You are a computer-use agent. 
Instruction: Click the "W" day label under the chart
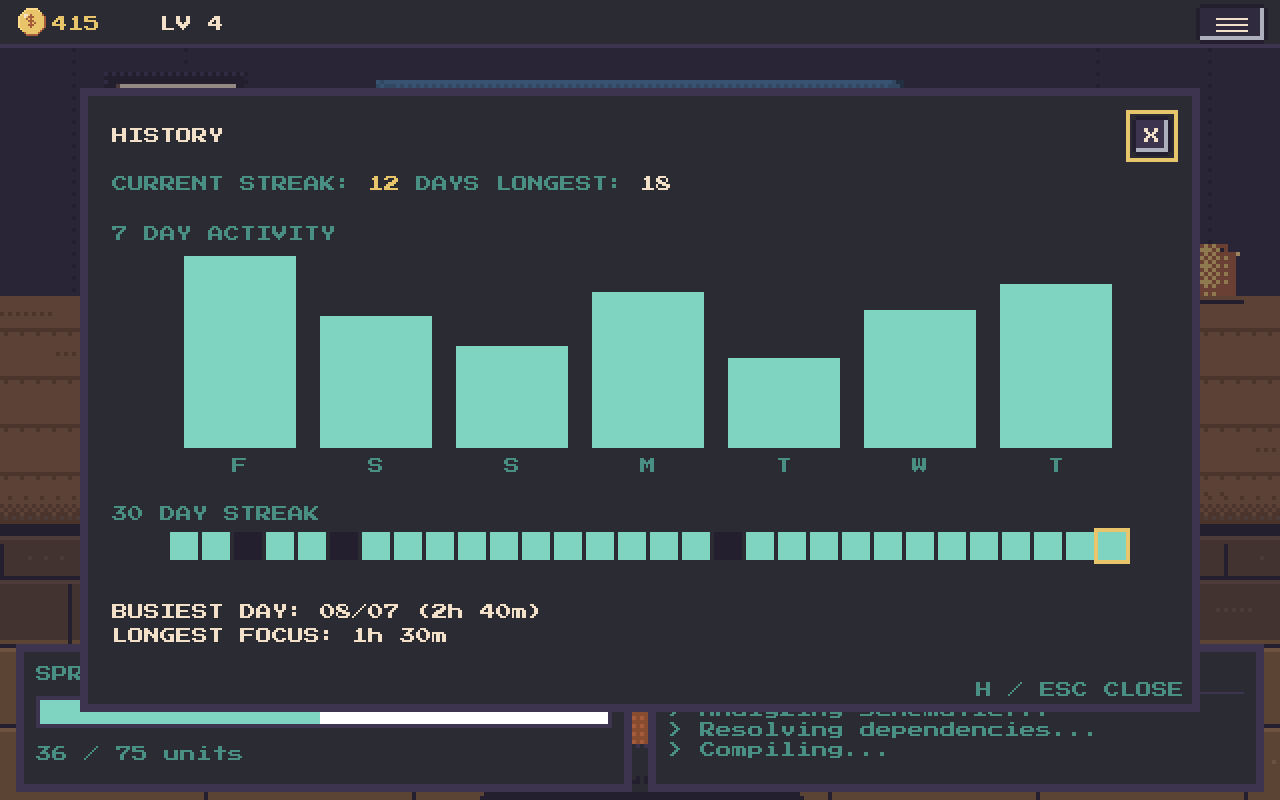coord(919,465)
